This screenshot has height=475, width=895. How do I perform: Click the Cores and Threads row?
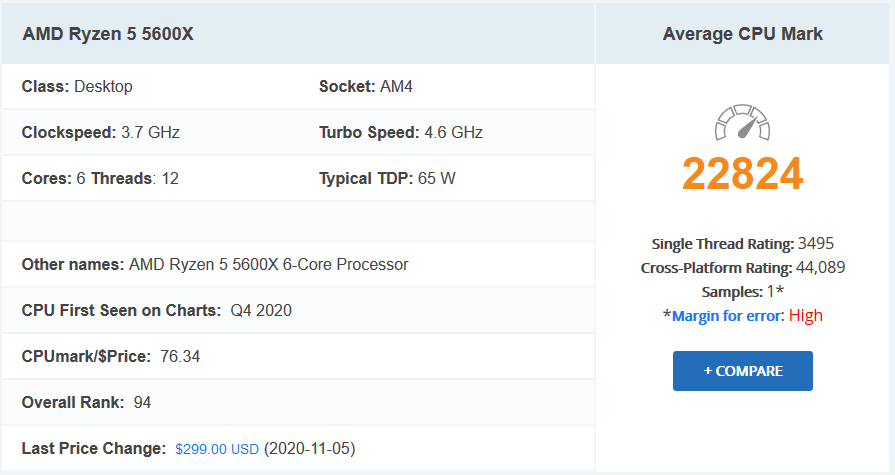pyautogui.click(x=100, y=178)
